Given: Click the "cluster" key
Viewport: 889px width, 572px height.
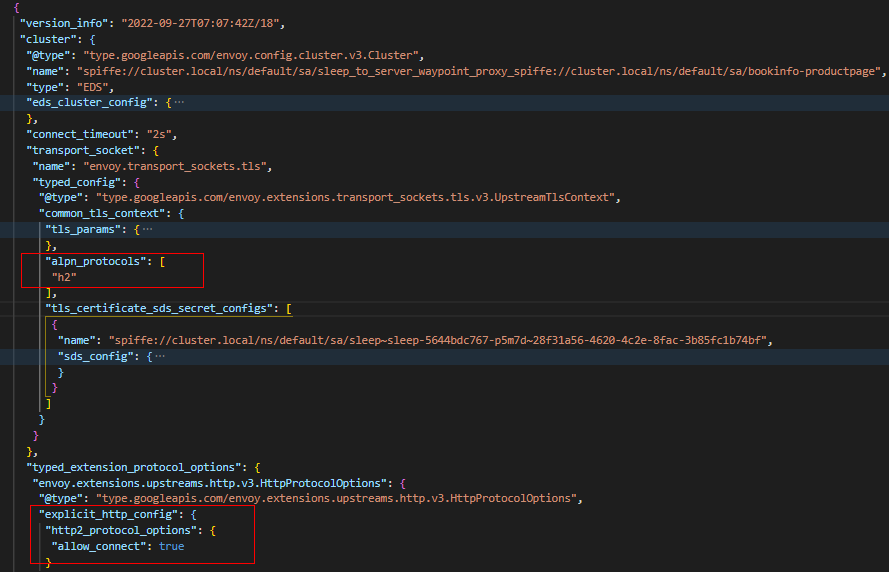Looking at the screenshot, I should [x=48, y=39].
